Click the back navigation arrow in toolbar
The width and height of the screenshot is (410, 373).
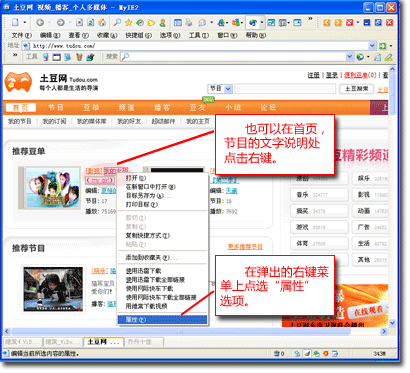click(x=40, y=23)
